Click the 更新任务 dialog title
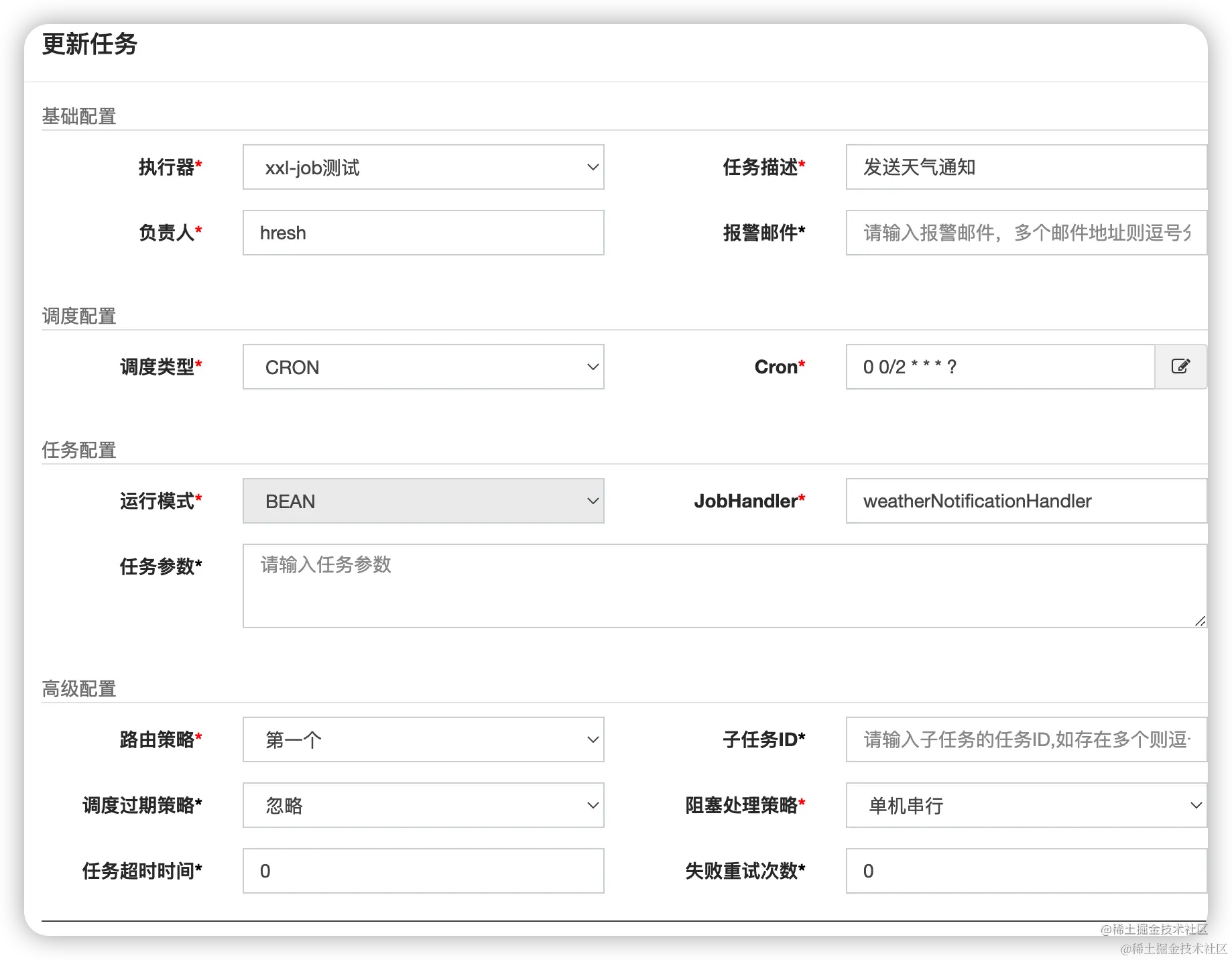Image resolution: width=1232 pixels, height=960 pixels. tap(89, 44)
